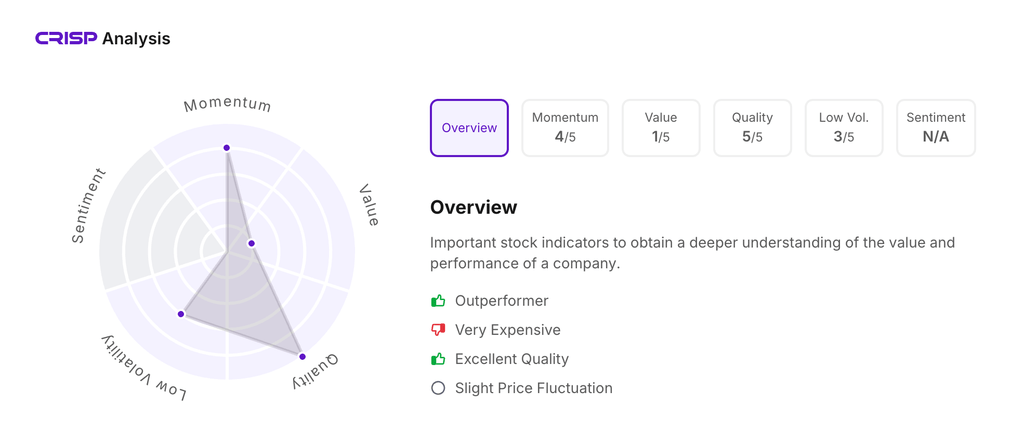
Task: Switch to the Value 1/5 tab
Action: click(660, 128)
